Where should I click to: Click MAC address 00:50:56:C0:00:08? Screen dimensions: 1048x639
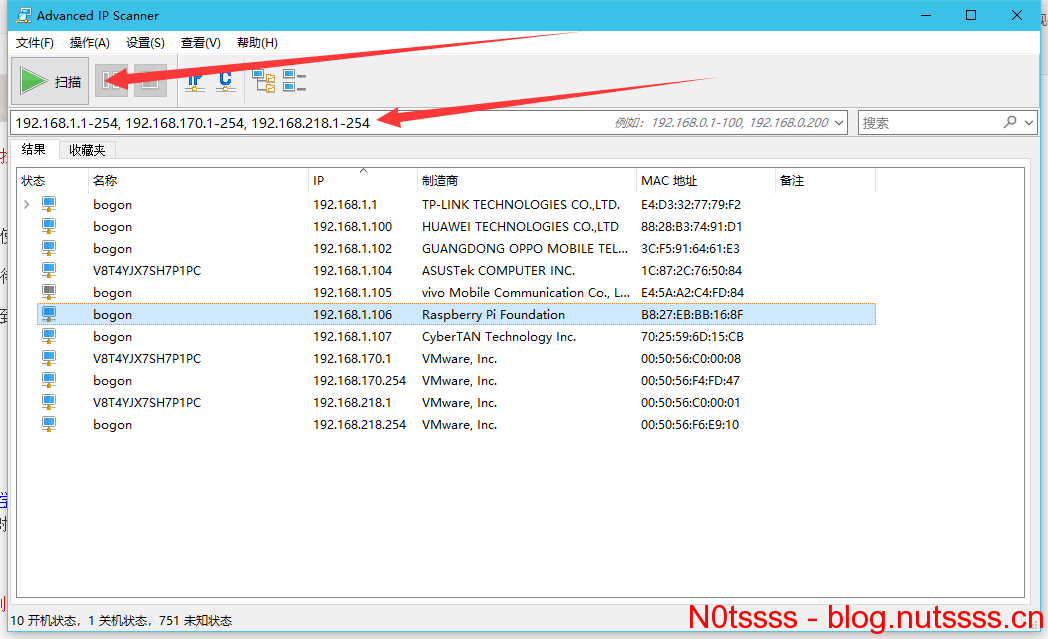[x=690, y=359]
